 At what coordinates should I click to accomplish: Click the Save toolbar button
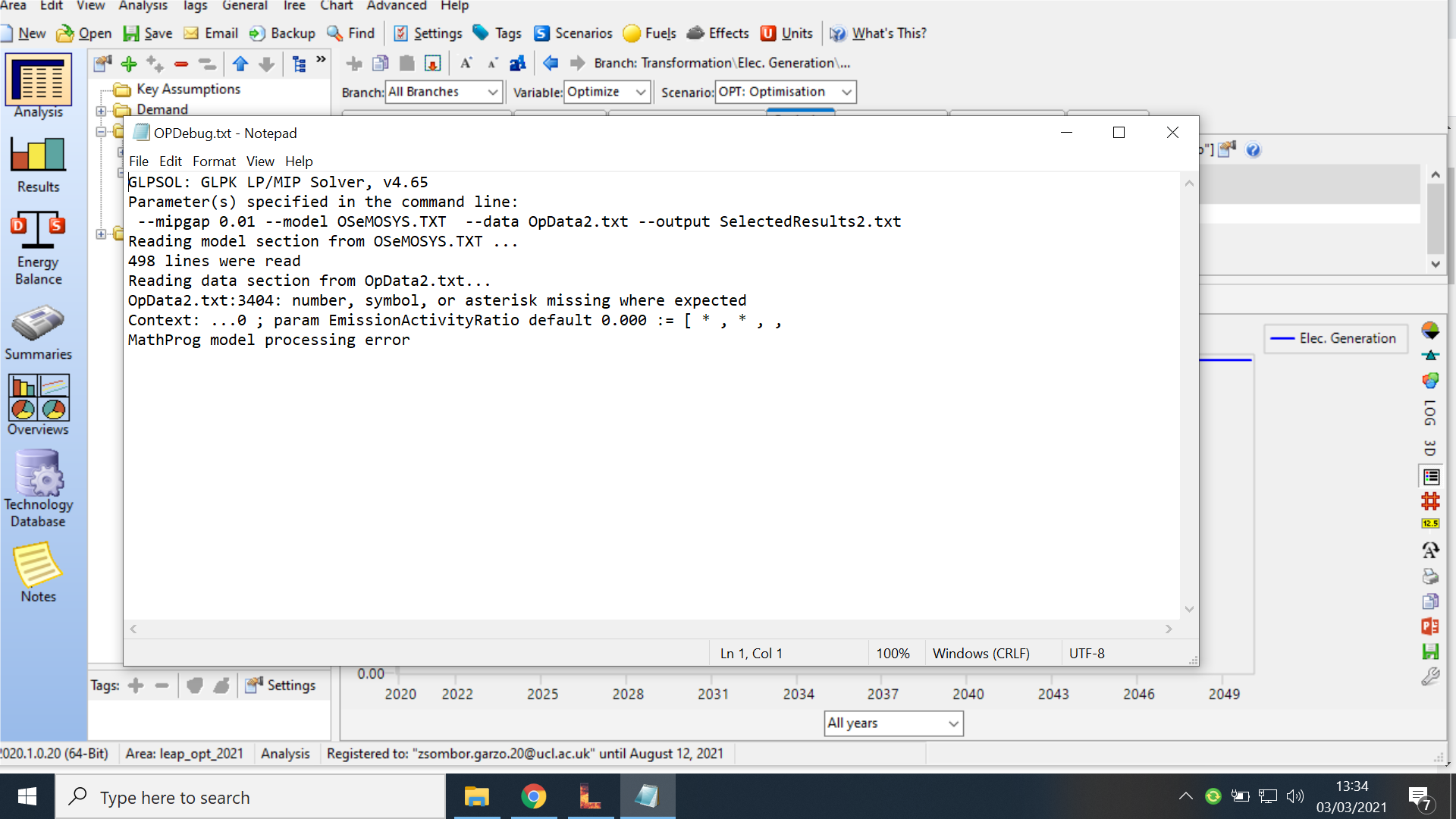(x=148, y=33)
